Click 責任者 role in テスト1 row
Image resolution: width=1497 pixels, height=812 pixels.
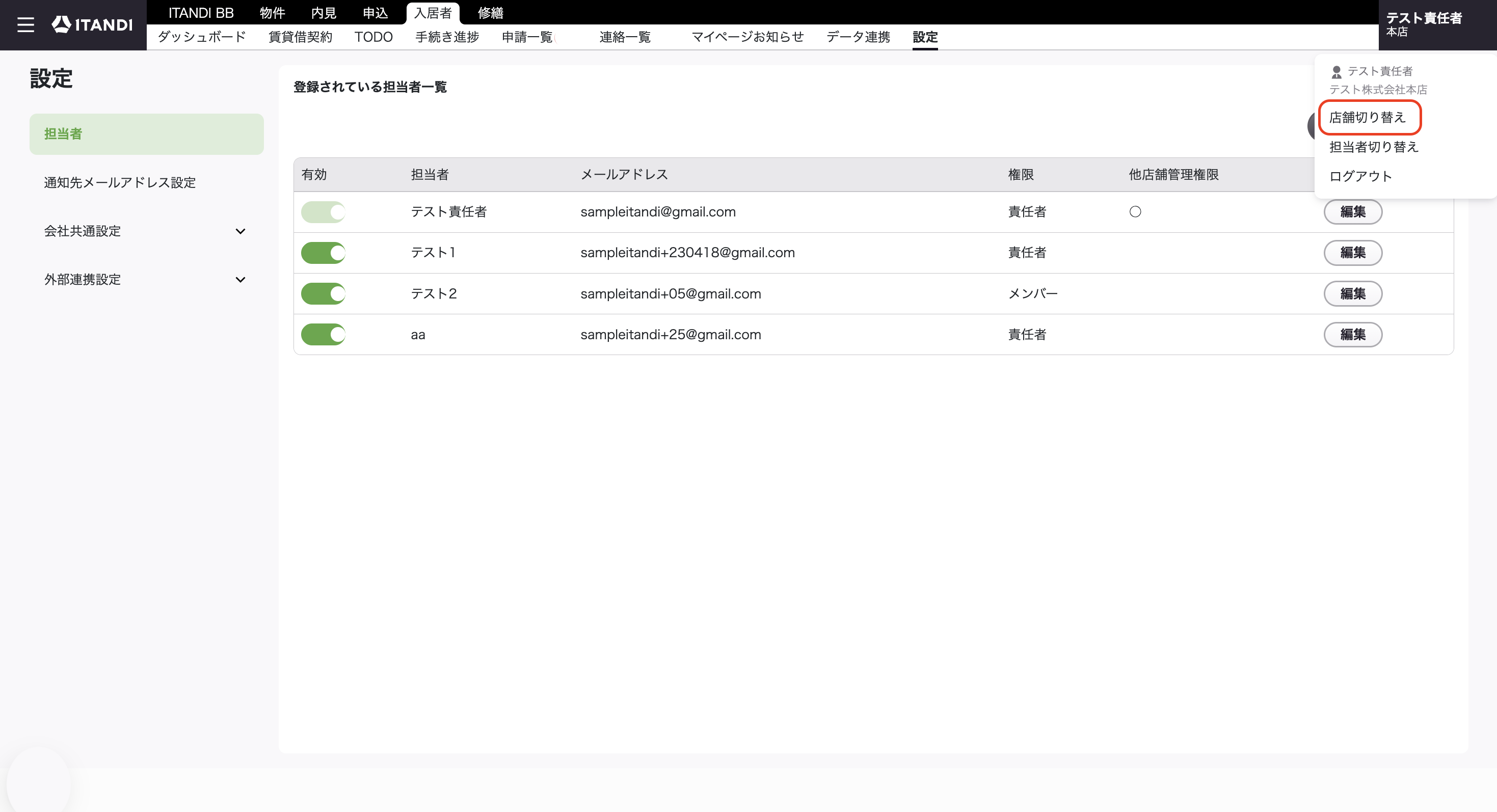pyautogui.click(x=1027, y=253)
